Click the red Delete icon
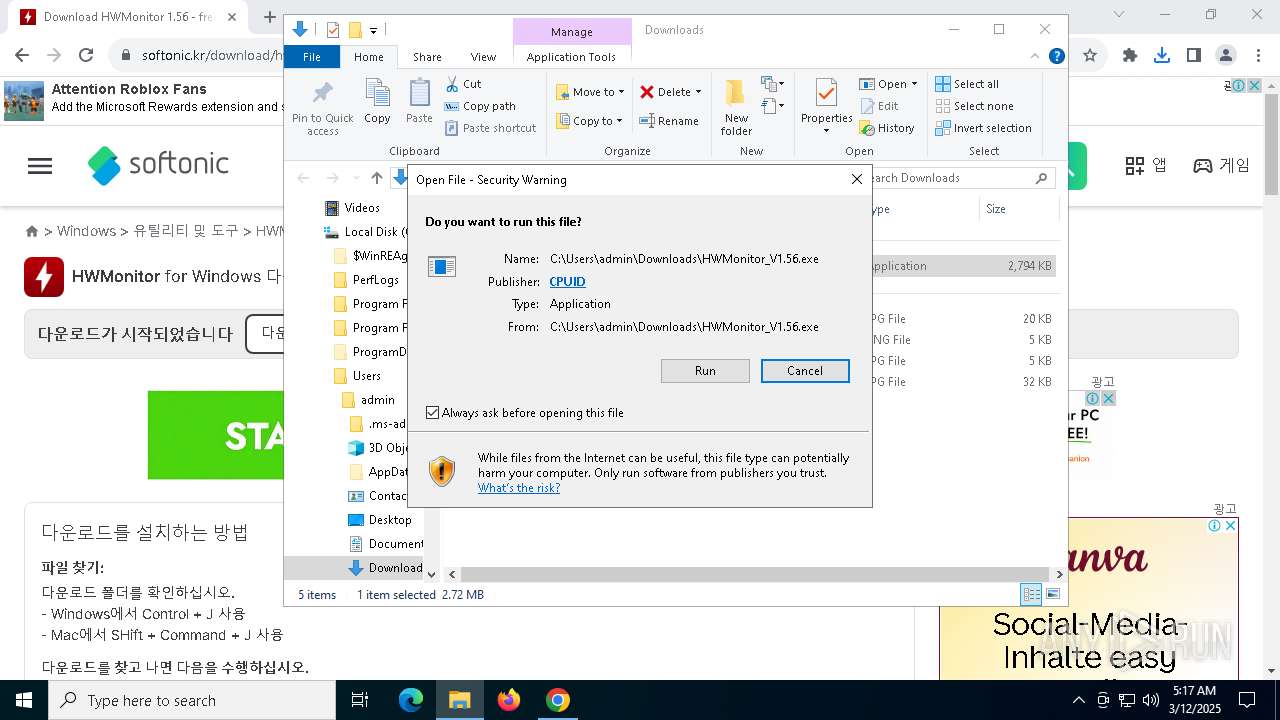Screen dimensions: 1280x720 tap(647, 92)
